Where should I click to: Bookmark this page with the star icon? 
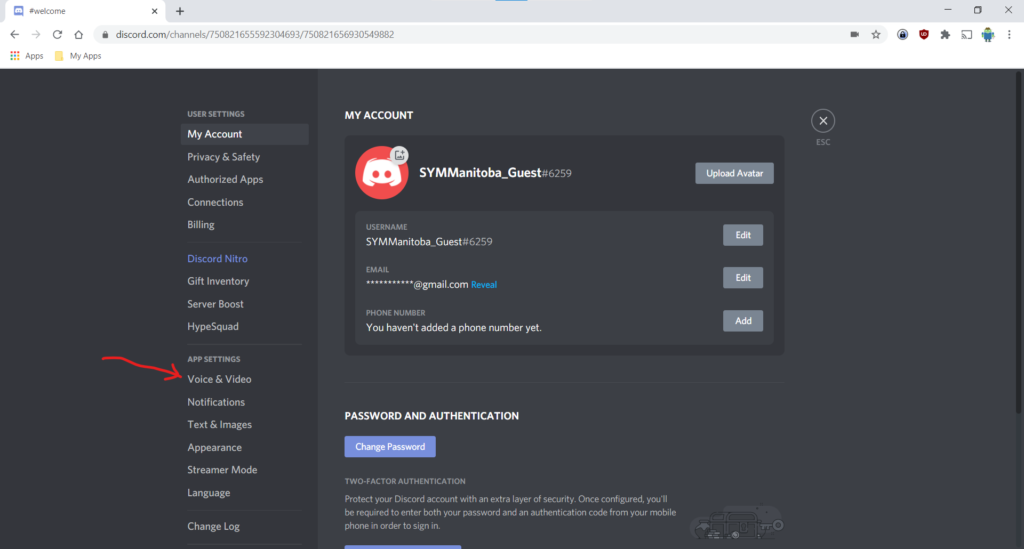coord(876,35)
